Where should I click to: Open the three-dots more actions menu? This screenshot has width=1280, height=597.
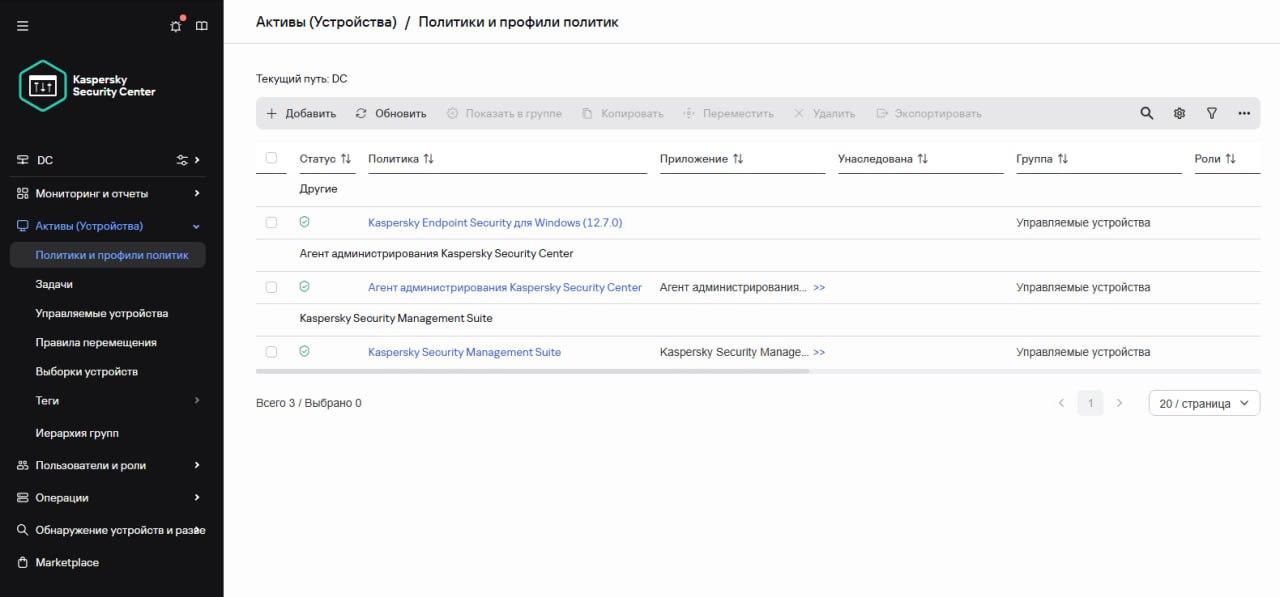[x=1244, y=113]
